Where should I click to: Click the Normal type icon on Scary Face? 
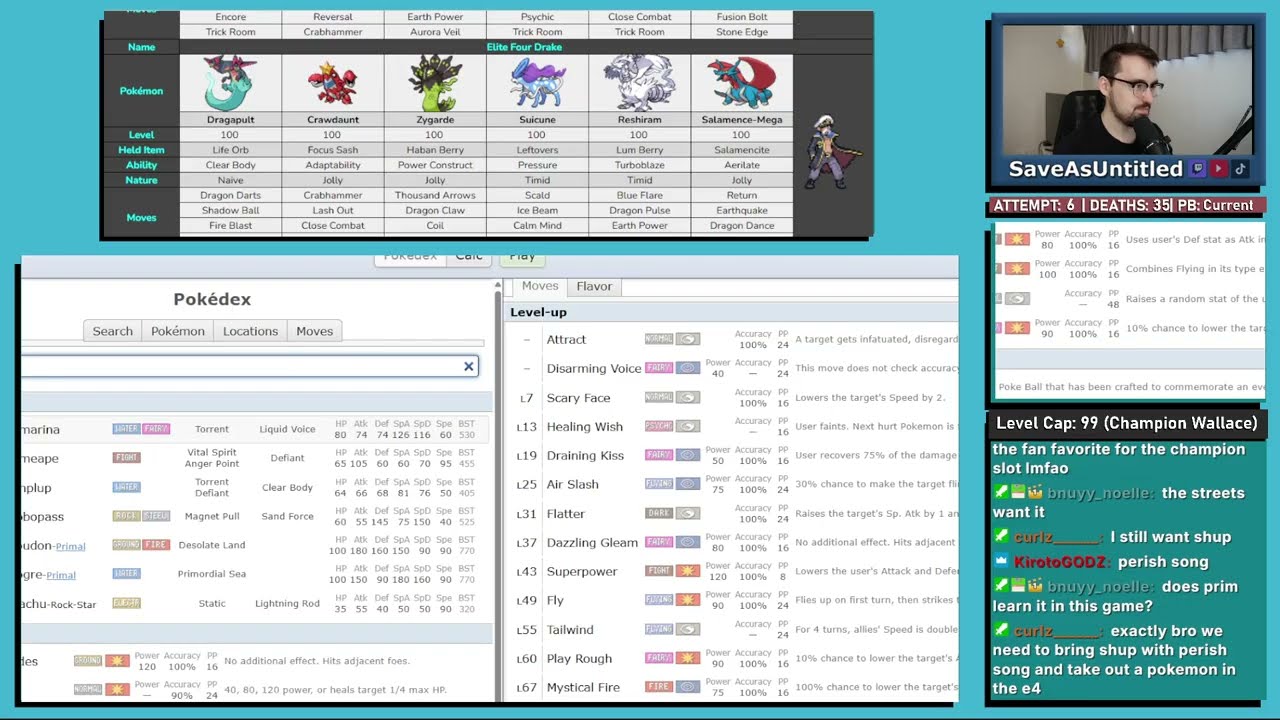coord(659,397)
